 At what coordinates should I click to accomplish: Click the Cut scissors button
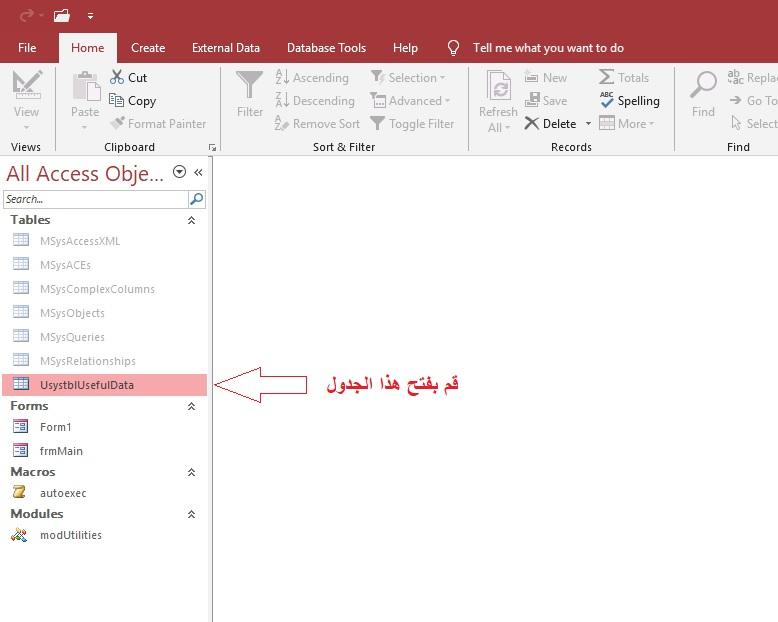click(x=129, y=77)
